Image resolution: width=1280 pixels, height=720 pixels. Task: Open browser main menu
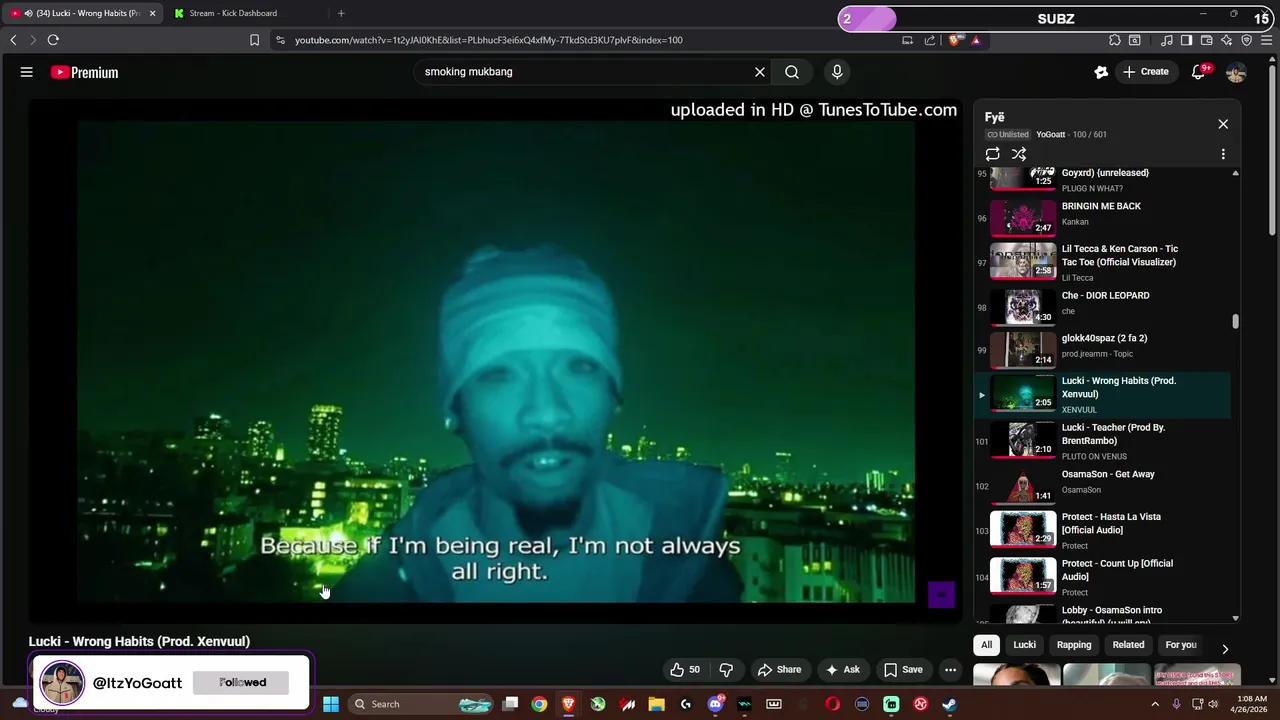click(1266, 40)
